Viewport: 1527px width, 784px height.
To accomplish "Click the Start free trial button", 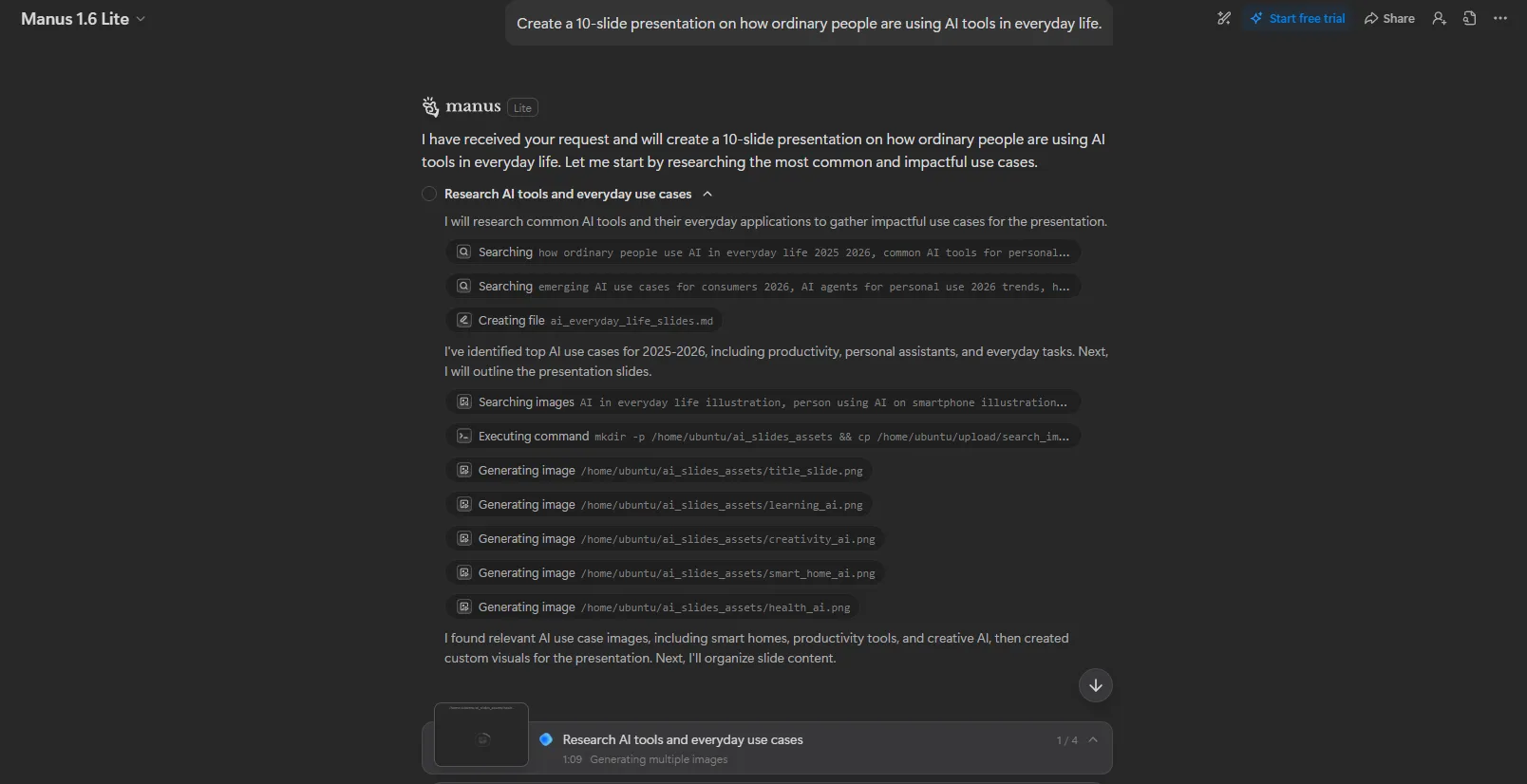I will 1298,18.
